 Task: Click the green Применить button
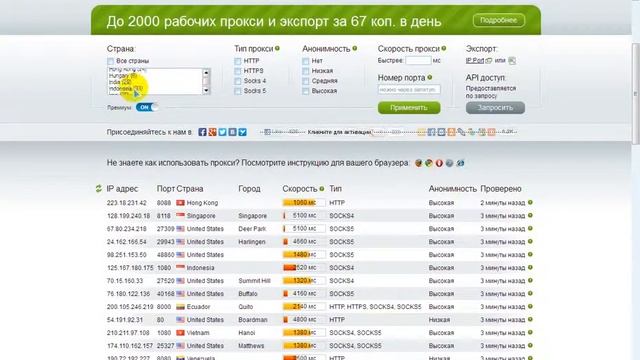(409, 108)
